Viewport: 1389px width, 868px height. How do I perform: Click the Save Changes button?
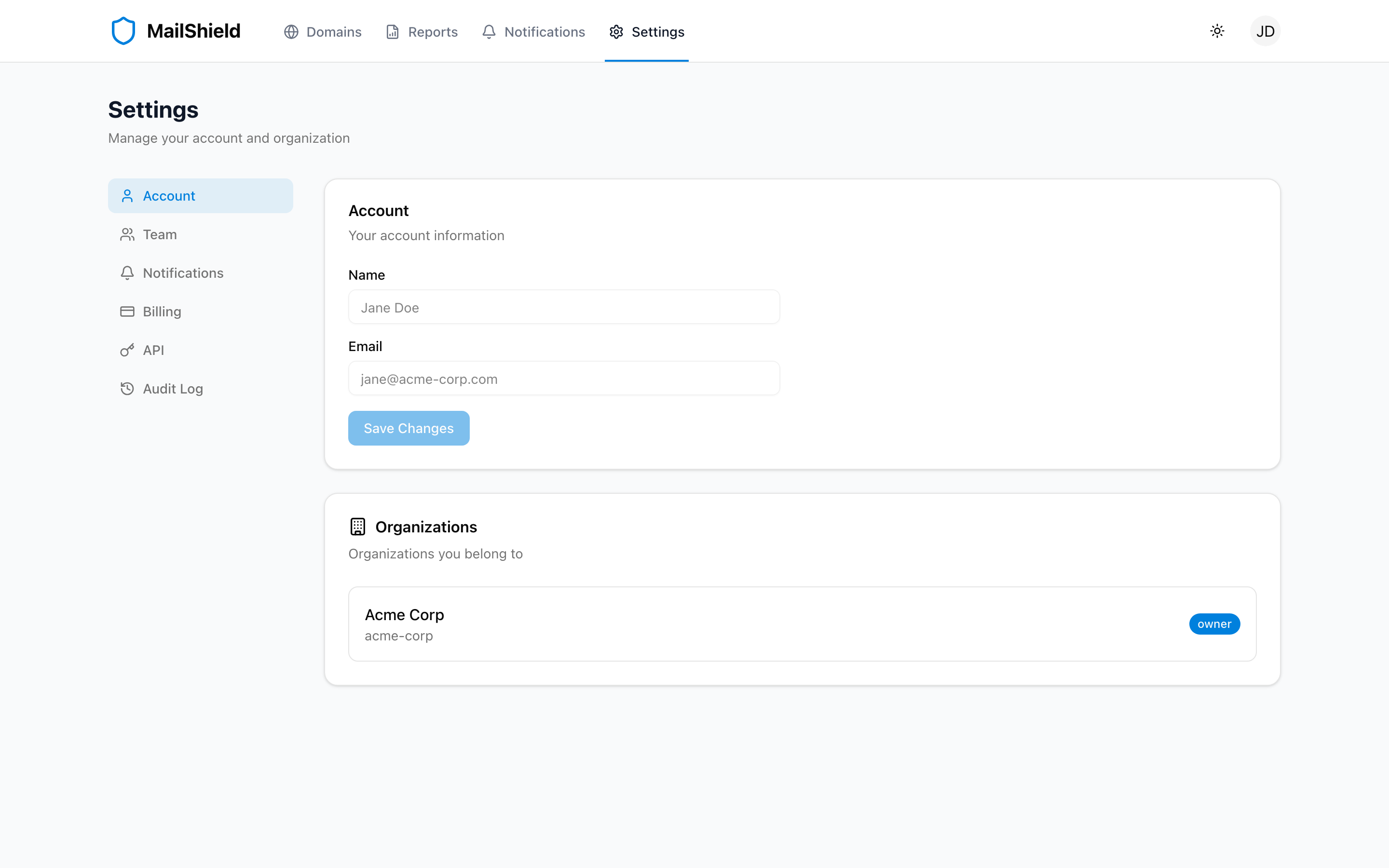click(x=408, y=428)
